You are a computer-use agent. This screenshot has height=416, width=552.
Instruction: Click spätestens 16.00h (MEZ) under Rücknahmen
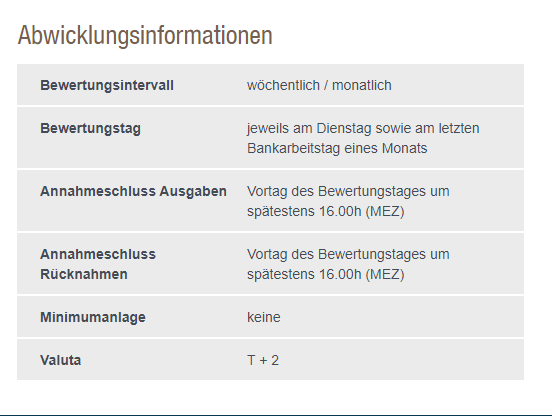[x=326, y=274]
